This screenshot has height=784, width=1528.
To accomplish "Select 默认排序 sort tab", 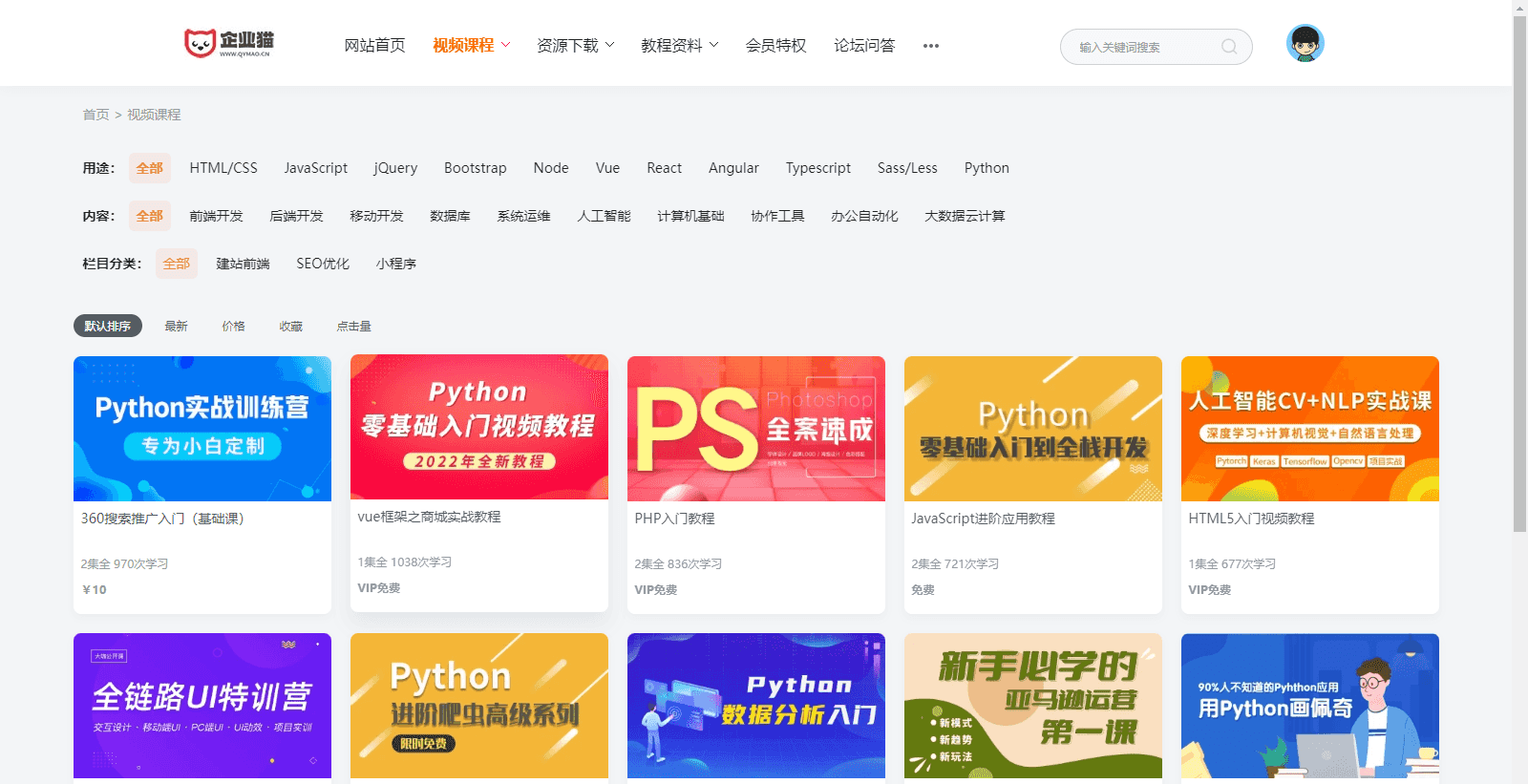I will [108, 326].
